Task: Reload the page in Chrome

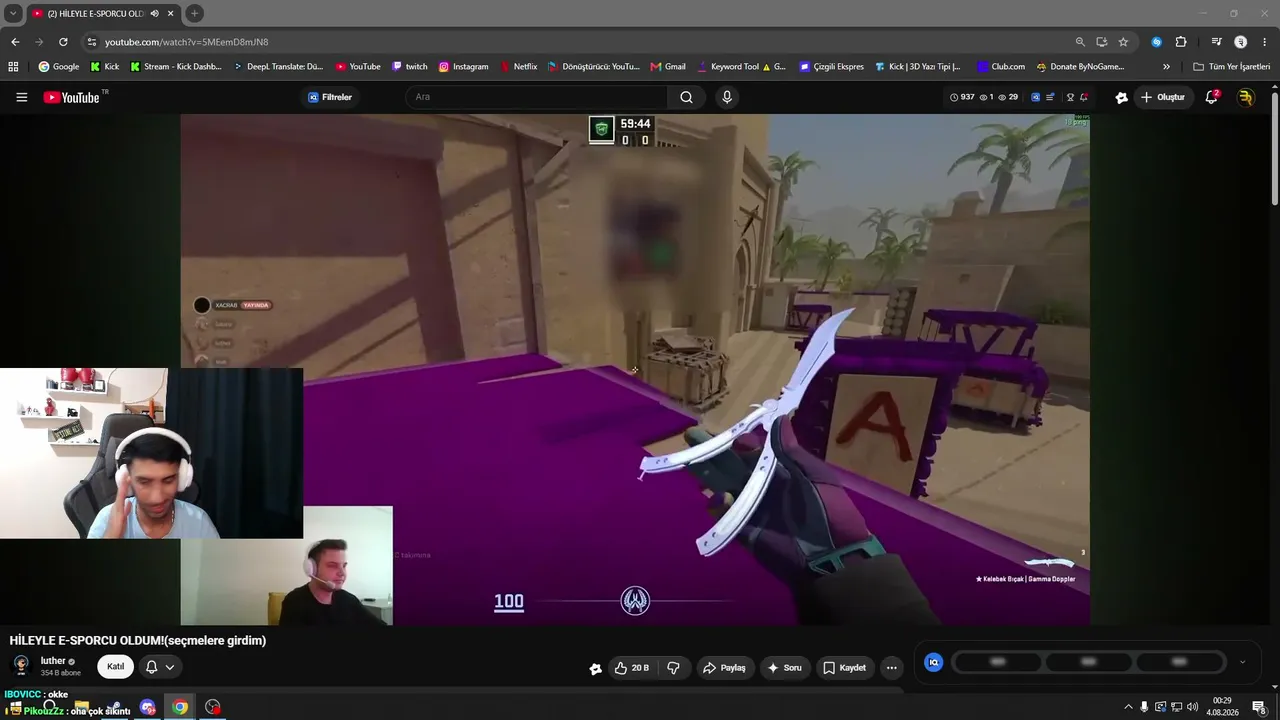Action: [x=63, y=42]
